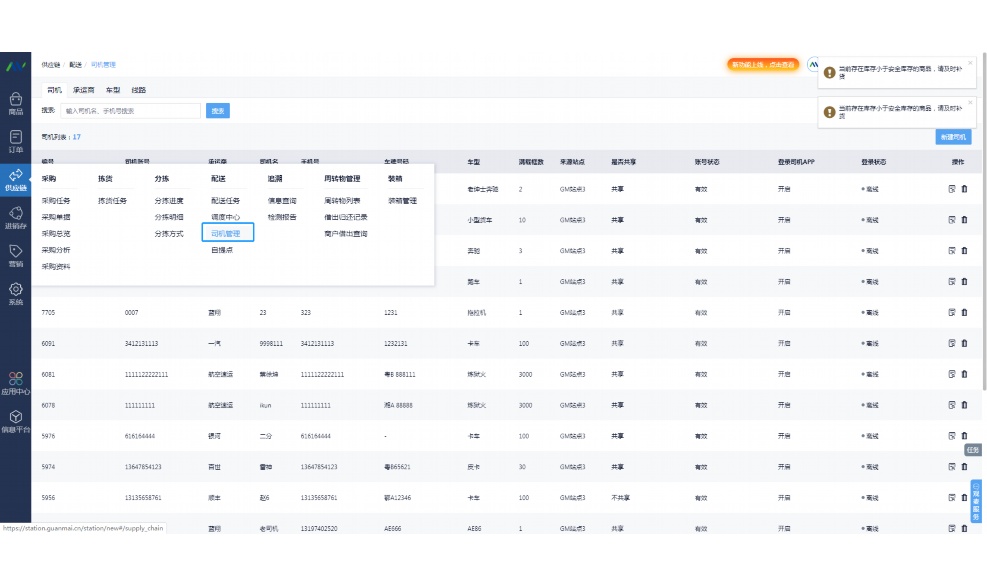Viewport: 987px width, 586px height.
Task: Open 系统 settings in the sidebar
Action: tap(15, 293)
